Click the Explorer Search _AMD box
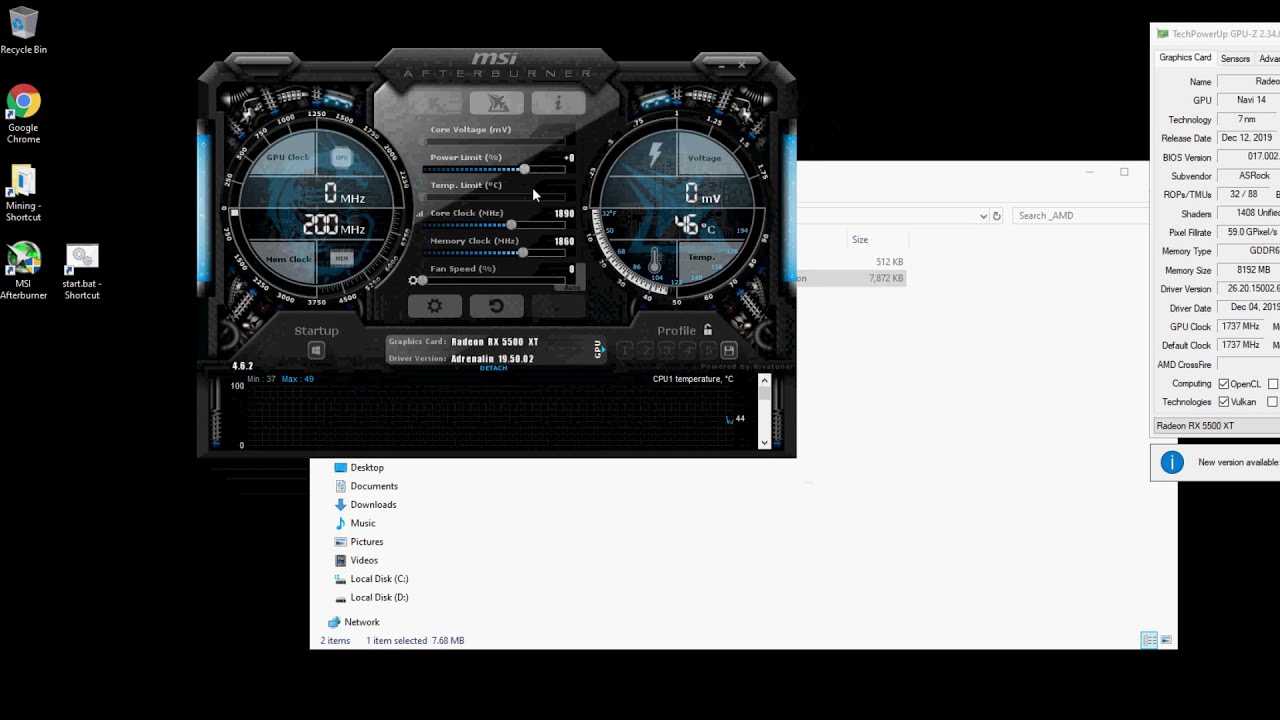 [1080, 215]
